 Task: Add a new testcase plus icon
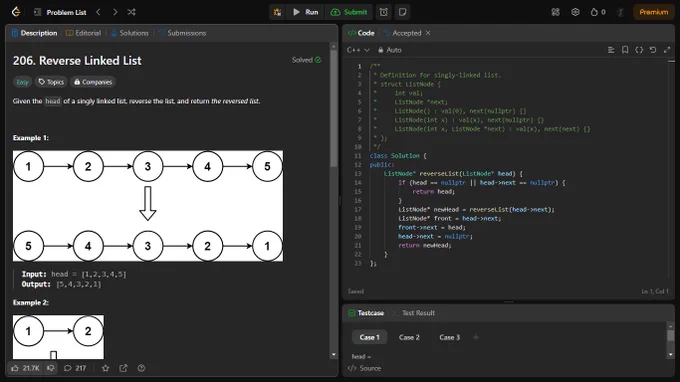476,337
